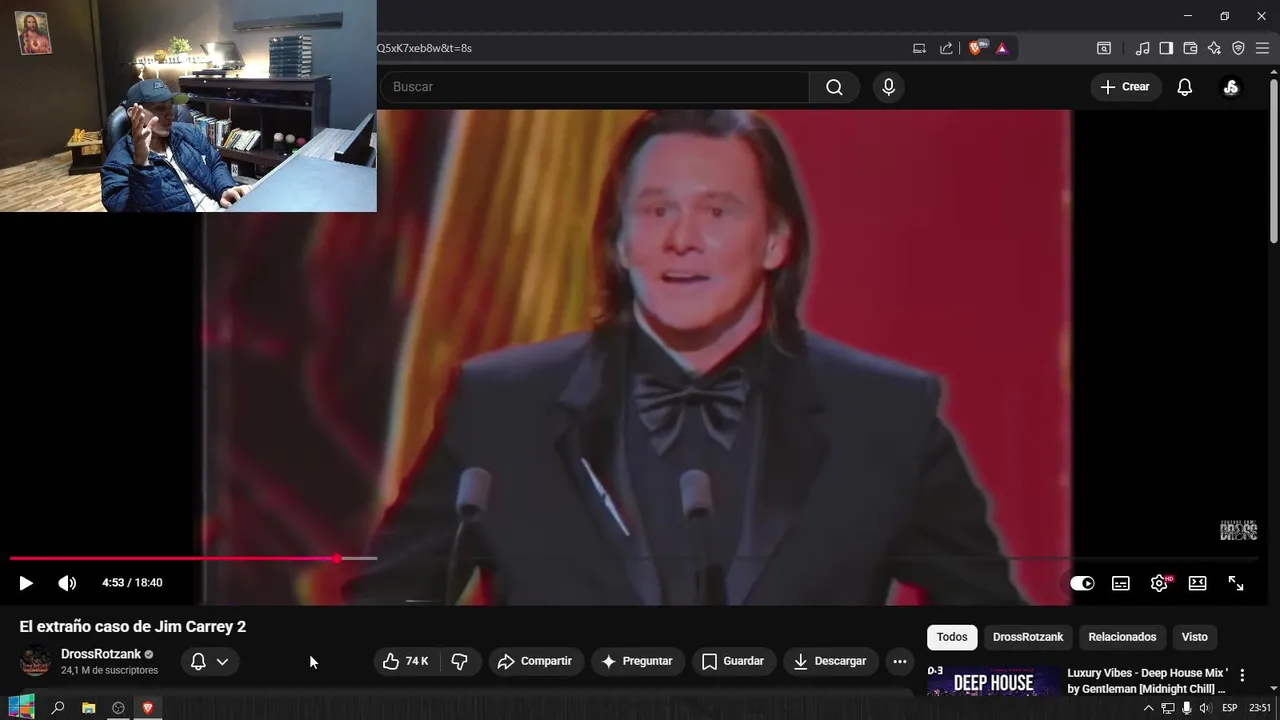
Task: Open the player settings gear
Action: [1160, 583]
